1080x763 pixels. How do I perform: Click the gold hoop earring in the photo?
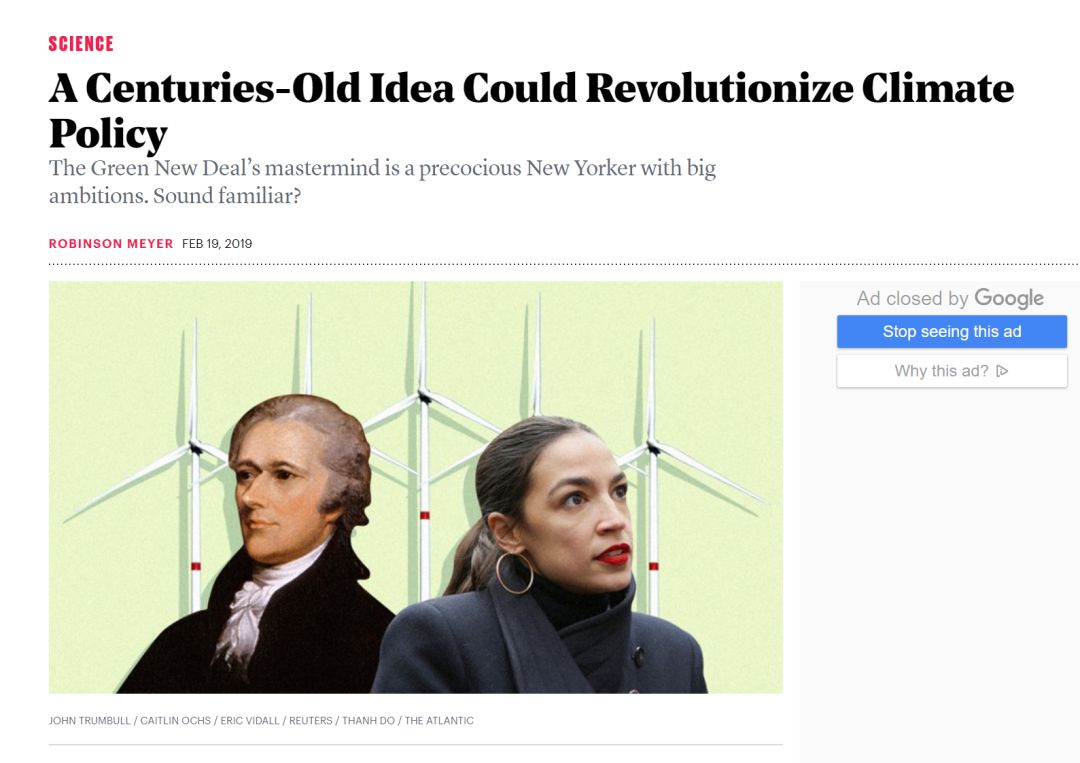pos(515,573)
